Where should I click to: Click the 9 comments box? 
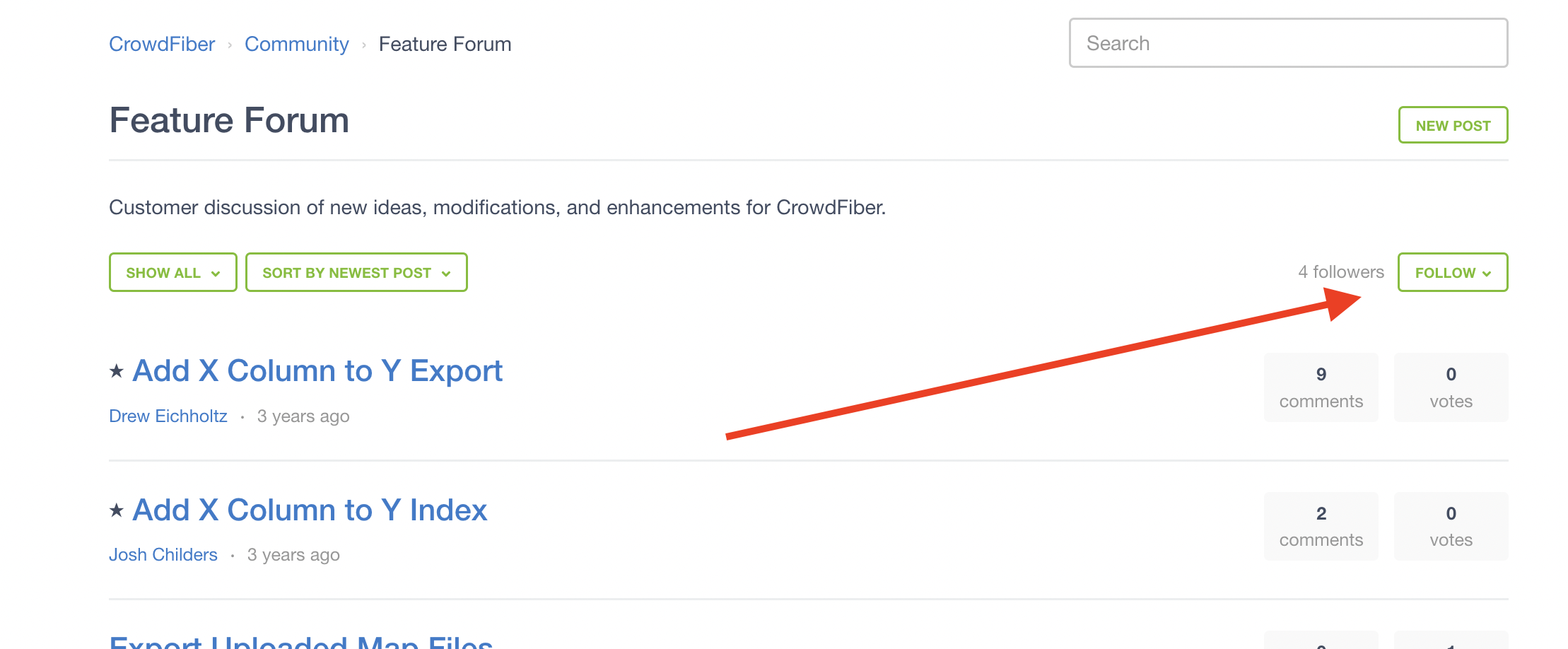(x=1321, y=387)
